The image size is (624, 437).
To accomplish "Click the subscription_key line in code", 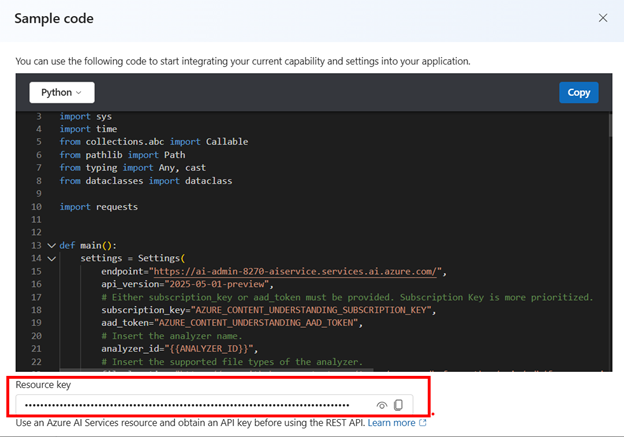I will [x=269, y=310].
